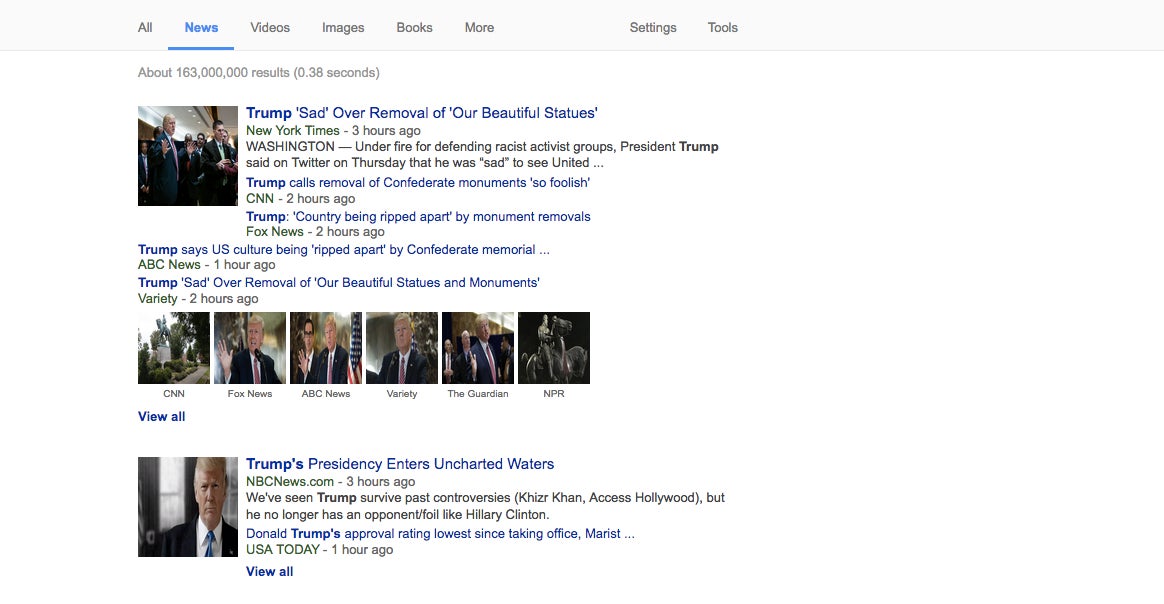Open headline Trump 'Sad' Over Removal of 'Our Beautiful Statues'
Screen dimensions: 1164x604
[422, 113]
